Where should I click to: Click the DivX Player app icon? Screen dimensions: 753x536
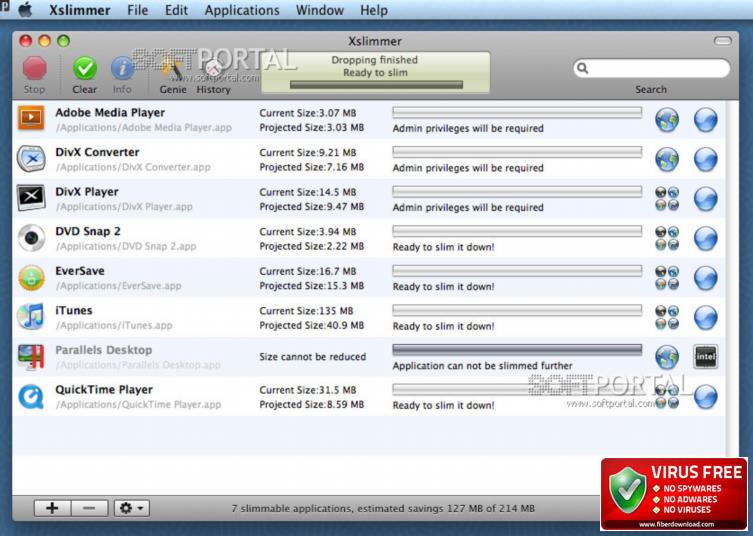[31, 198]
